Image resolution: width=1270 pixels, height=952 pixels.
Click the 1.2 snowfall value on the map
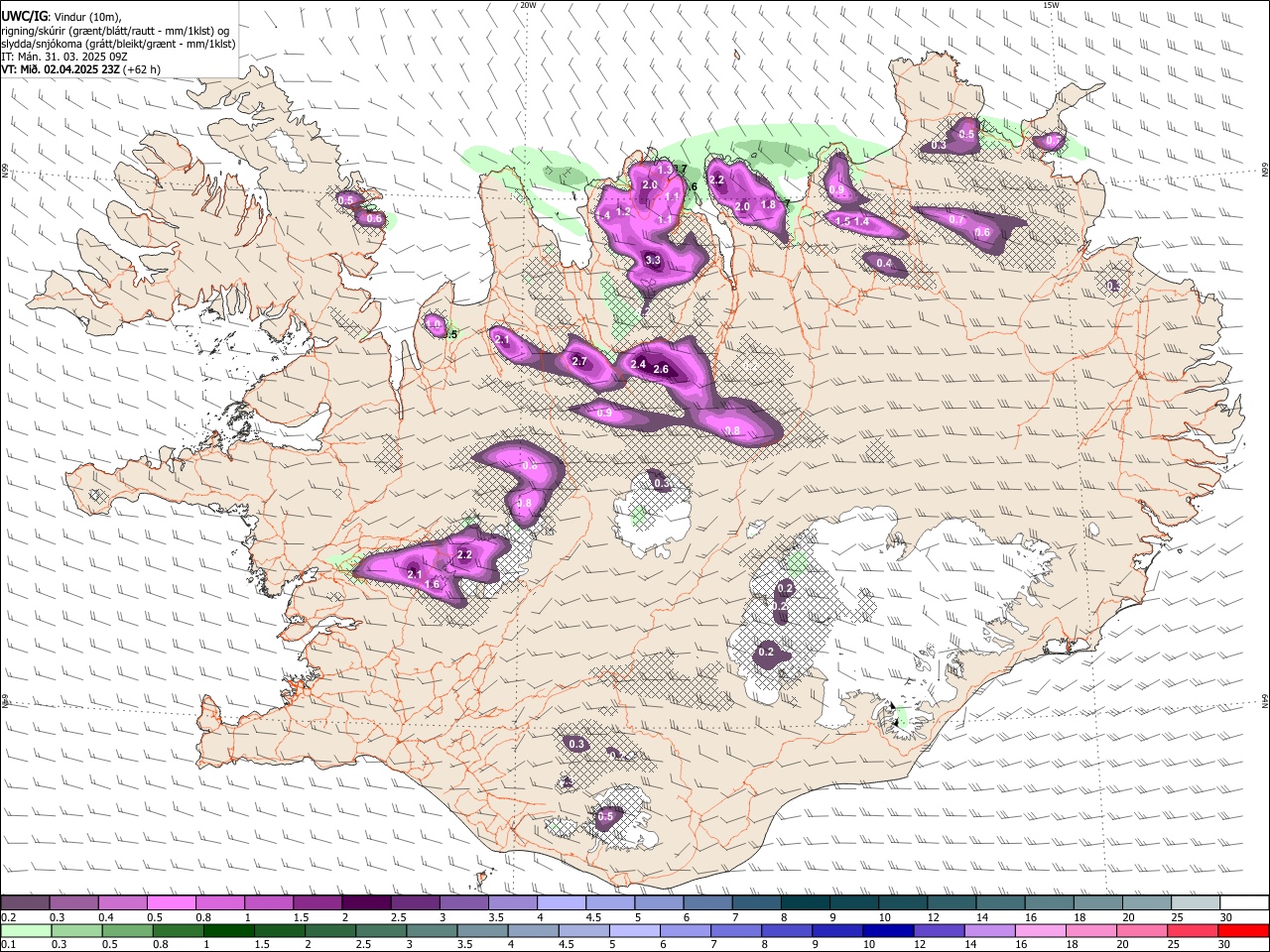pyautogui.click(x=624, y=211)
